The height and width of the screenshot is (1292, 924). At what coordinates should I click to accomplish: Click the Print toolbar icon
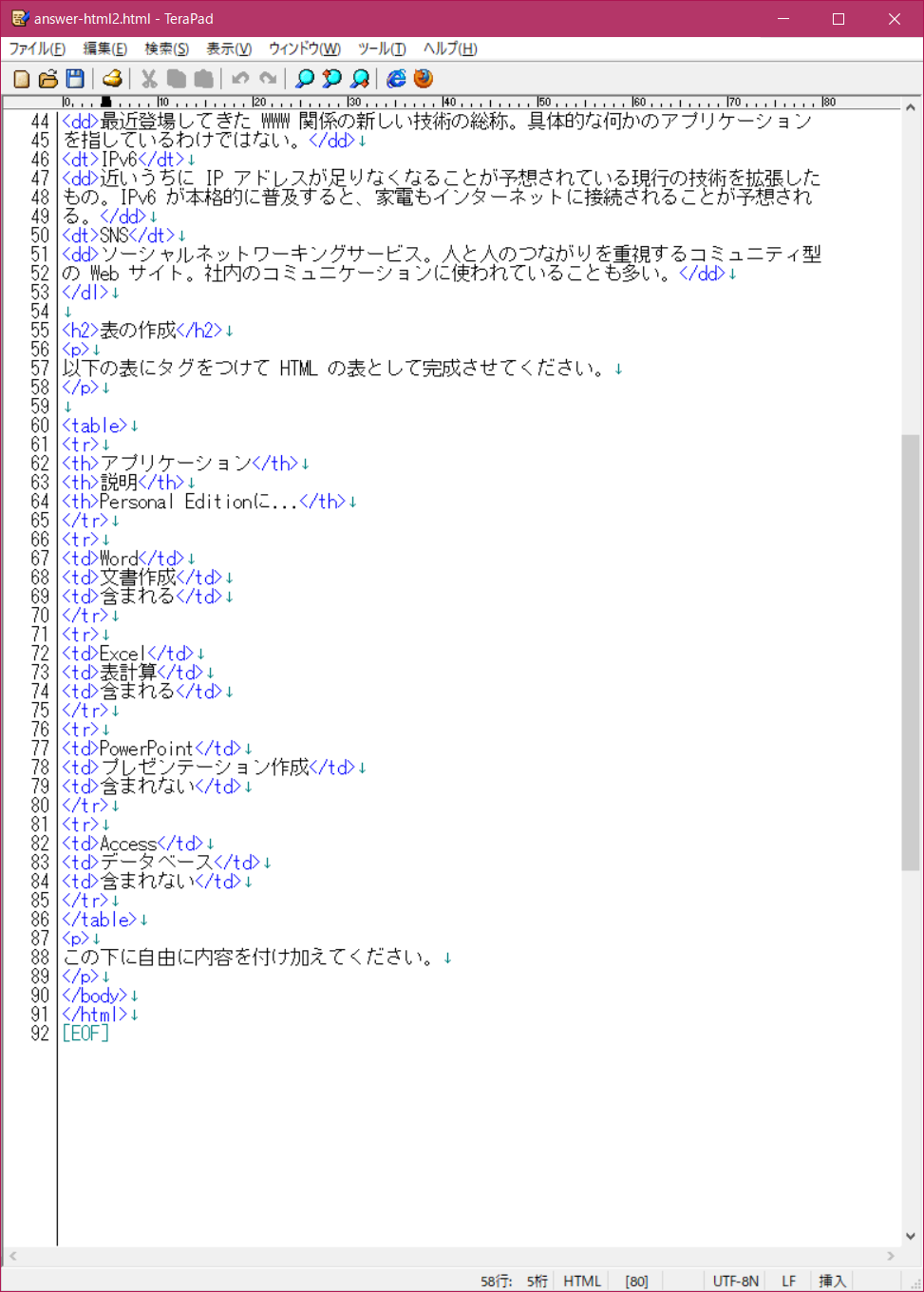coord(112,79)
